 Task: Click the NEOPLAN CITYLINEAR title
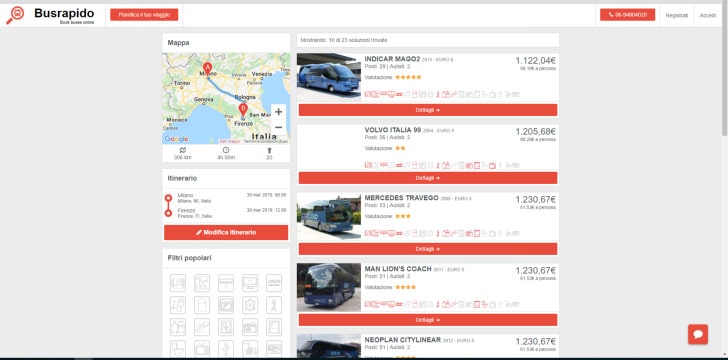click(403, 340)
